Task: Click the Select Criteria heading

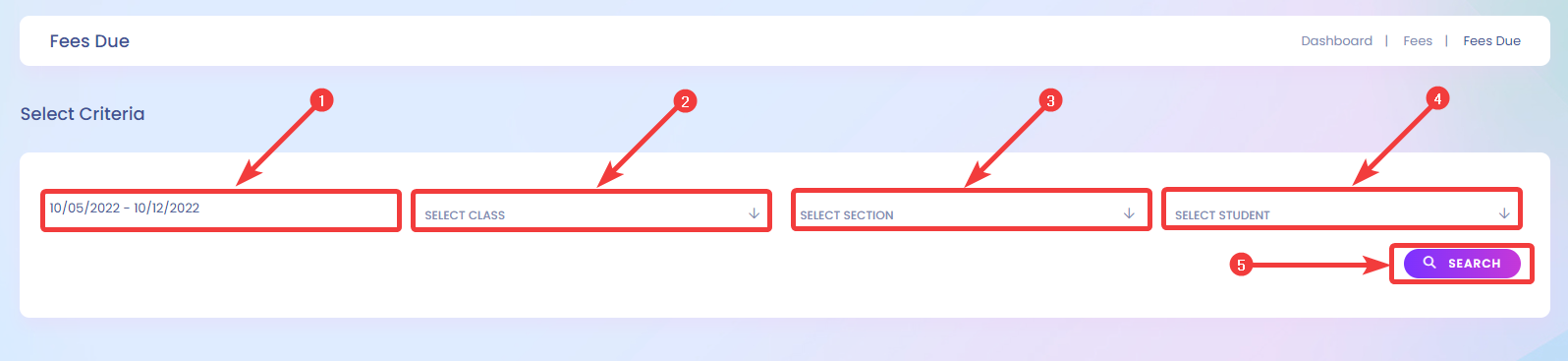Action: coord(83,114)
